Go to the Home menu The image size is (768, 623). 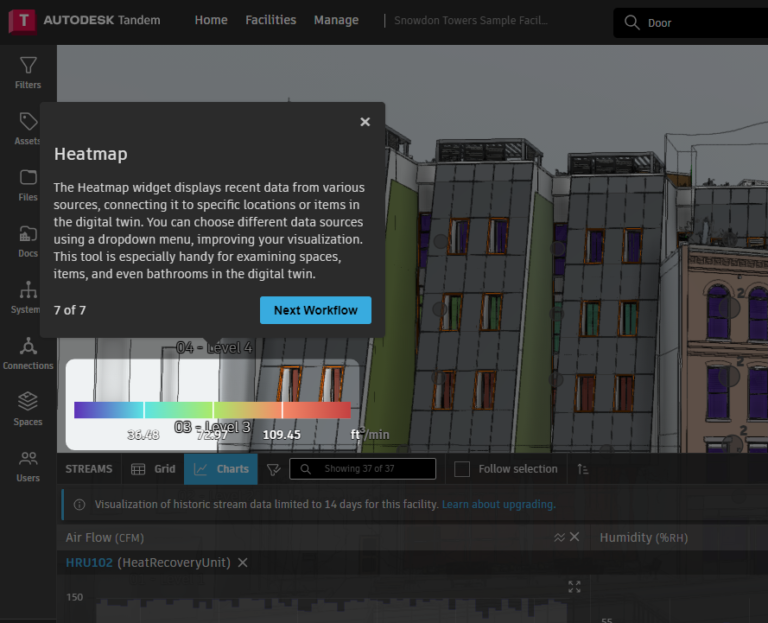coord(211,20)
